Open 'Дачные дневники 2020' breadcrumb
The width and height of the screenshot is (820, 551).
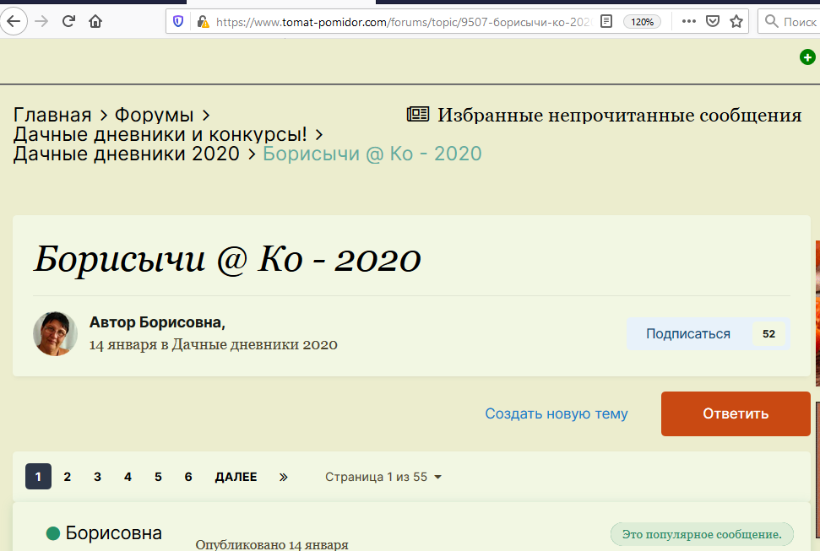(126, 153)
